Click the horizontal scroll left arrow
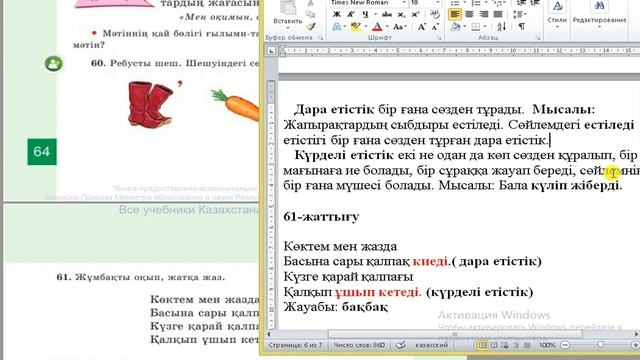Image resolution: width=640 pixels, height=360 pixels. [269, 334]
